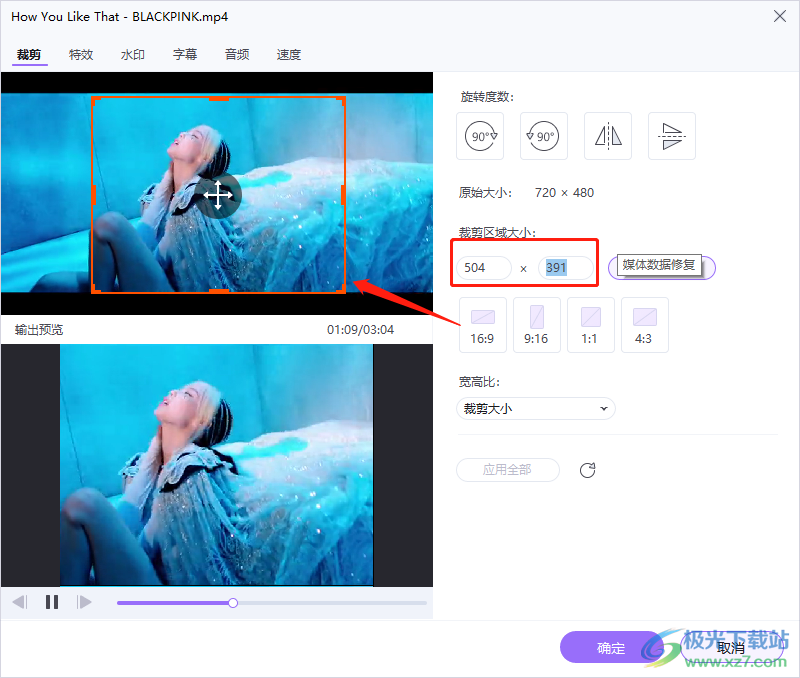Step forward to the next frame

84,602
